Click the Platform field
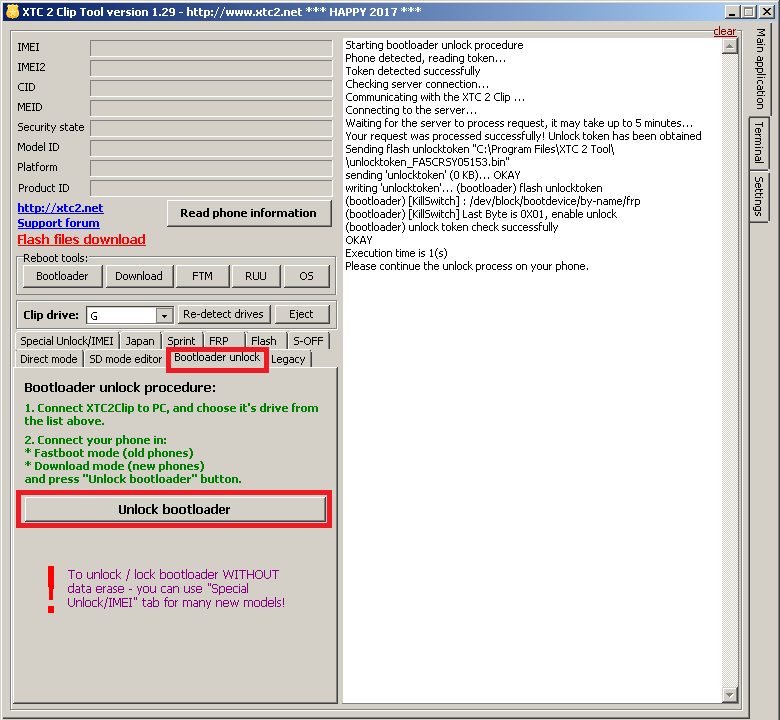The width and height of the screenshot is (780, 720). pyautogui.click(x=211, y=168)
